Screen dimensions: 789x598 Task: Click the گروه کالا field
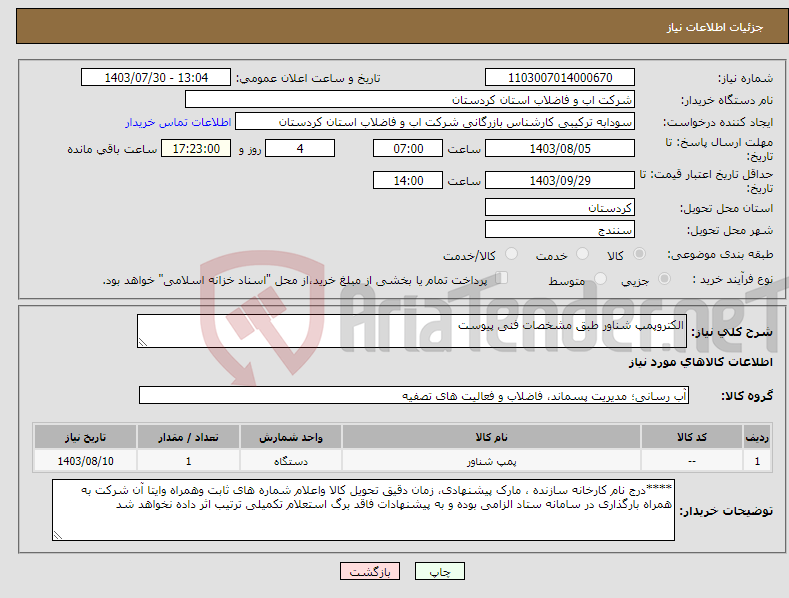coord(414,396)
